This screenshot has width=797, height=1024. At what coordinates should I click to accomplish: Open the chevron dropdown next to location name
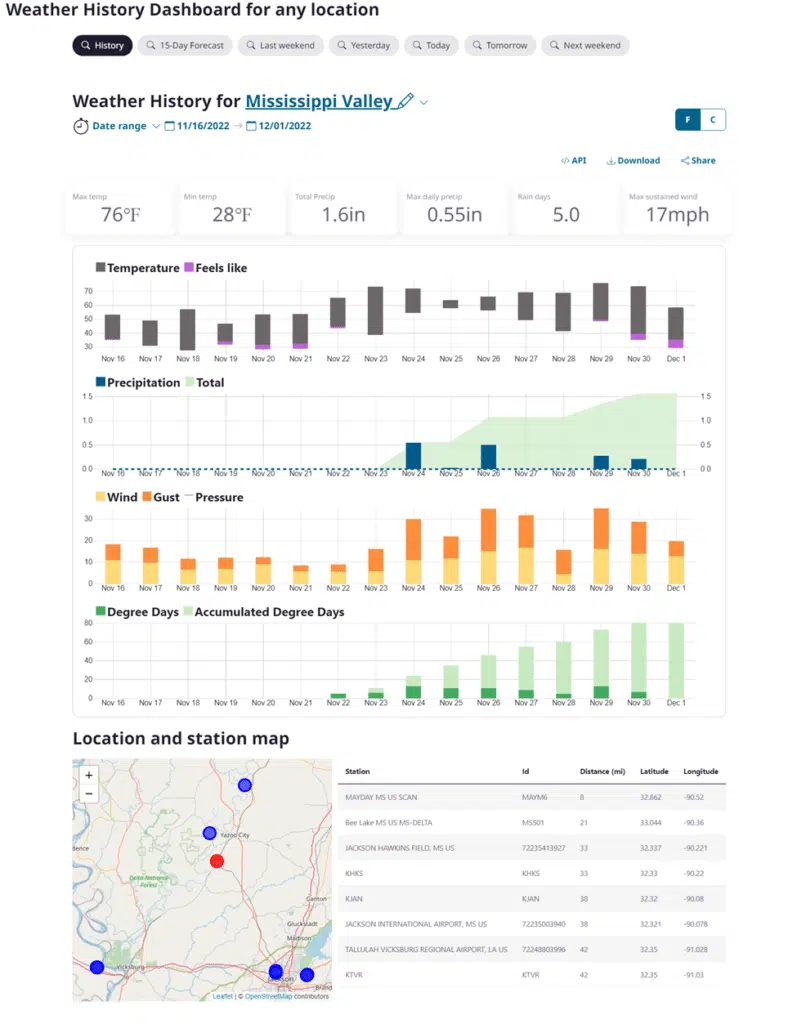[x=424, y=102]
